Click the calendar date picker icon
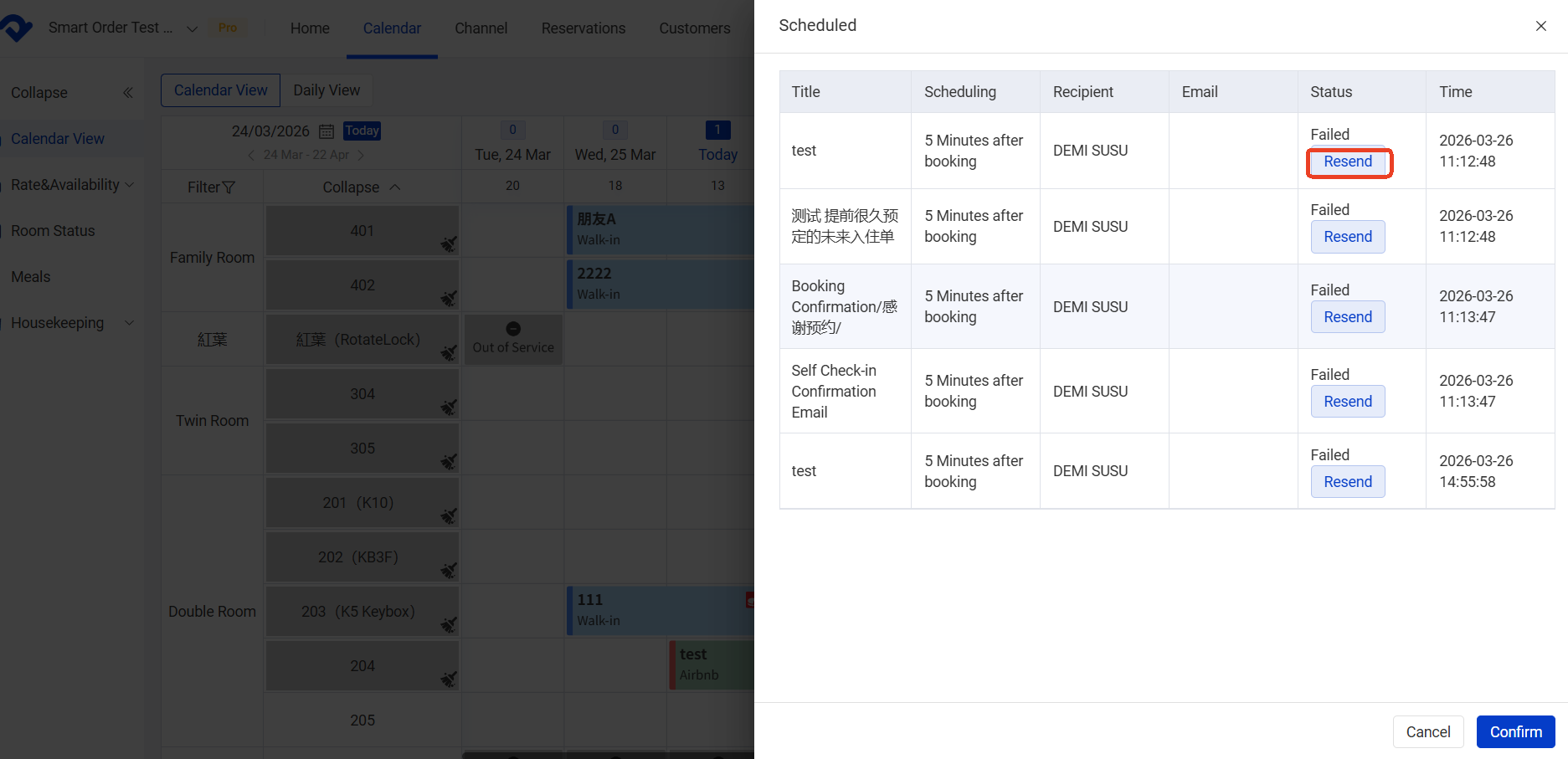Screen dimensions: 1568x759 pos(326,131)
